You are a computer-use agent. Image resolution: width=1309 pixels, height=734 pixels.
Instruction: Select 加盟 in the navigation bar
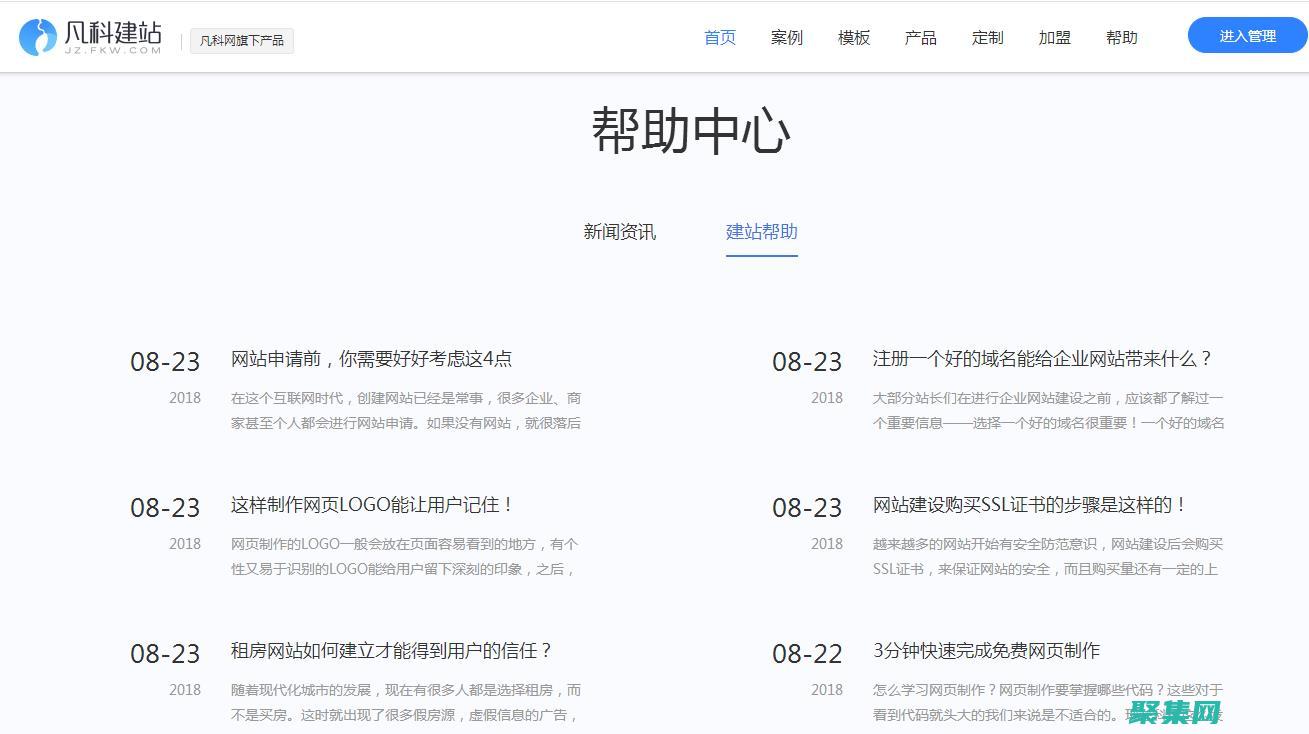pyautogui.click(x=1054, y=37)
